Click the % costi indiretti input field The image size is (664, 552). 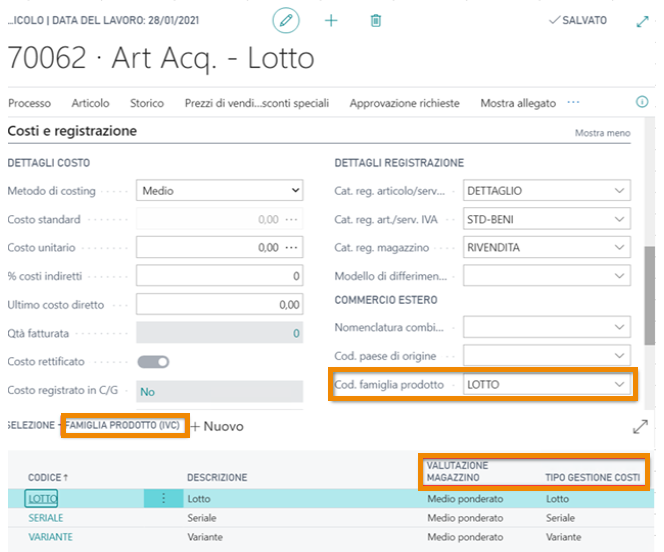pos(219,276)
